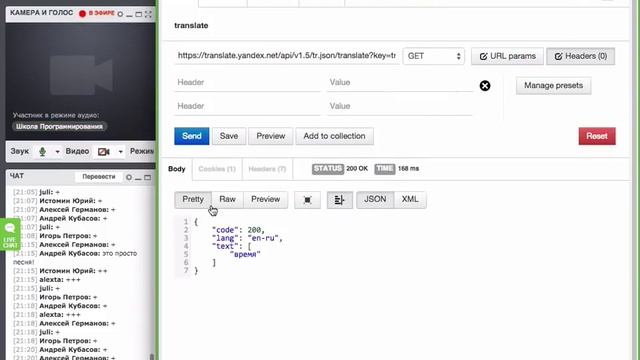This screenshot has width=640, height=360.
Task: Open the green Live Chat widget
Action: pos(10,235)
